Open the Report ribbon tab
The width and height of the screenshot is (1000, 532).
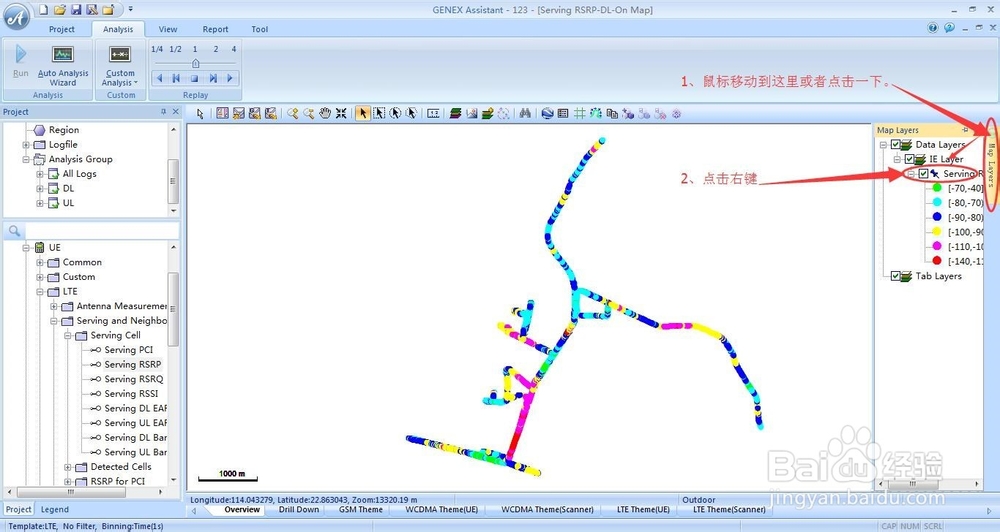coord(216,29)
